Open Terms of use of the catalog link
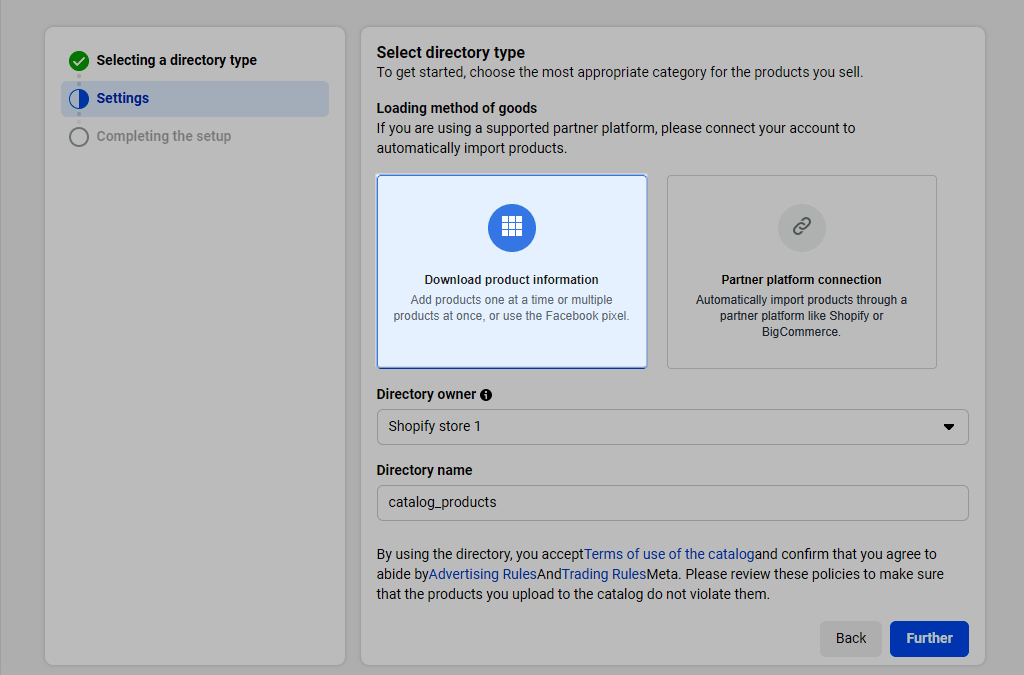Image resolution: width=1024 pixels, height=675 pixels. 669,554
